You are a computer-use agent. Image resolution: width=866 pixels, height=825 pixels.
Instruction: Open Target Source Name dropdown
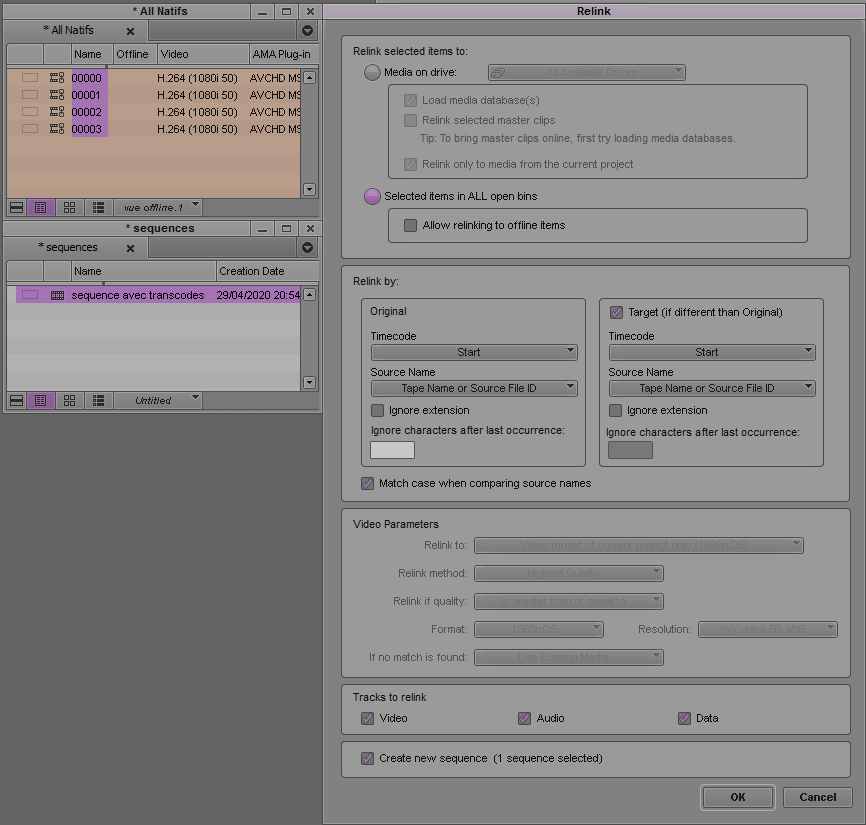click(x=711, y=388)
